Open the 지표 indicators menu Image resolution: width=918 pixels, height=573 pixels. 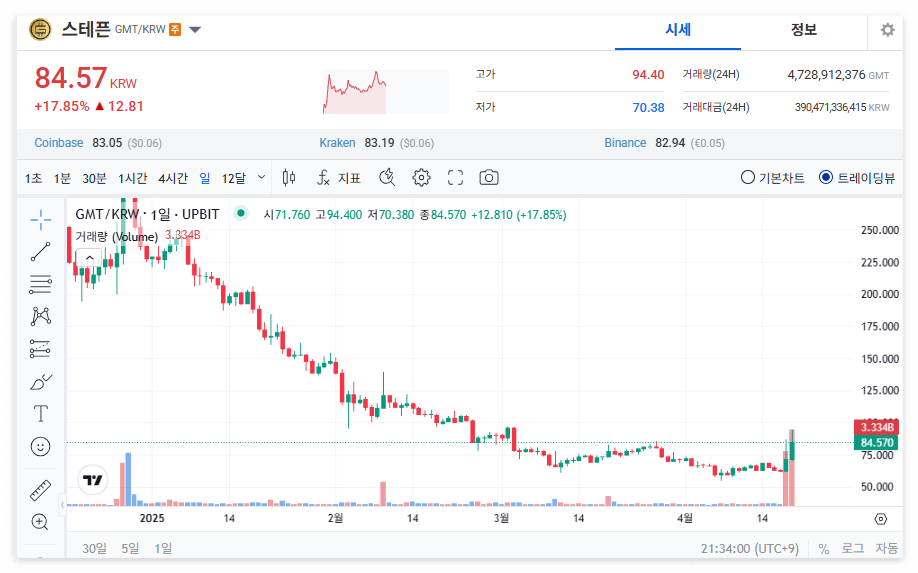coord(338,177)
